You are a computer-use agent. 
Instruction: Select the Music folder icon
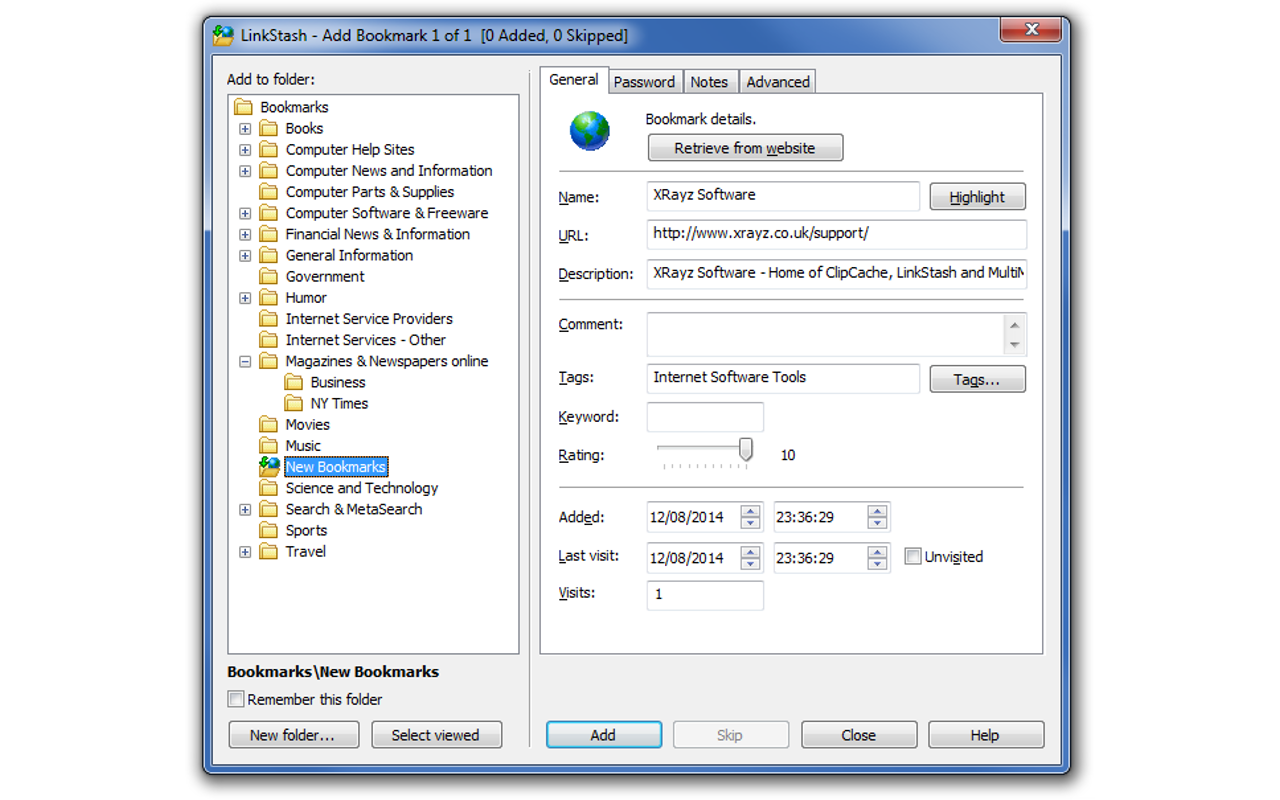[267, 445]
